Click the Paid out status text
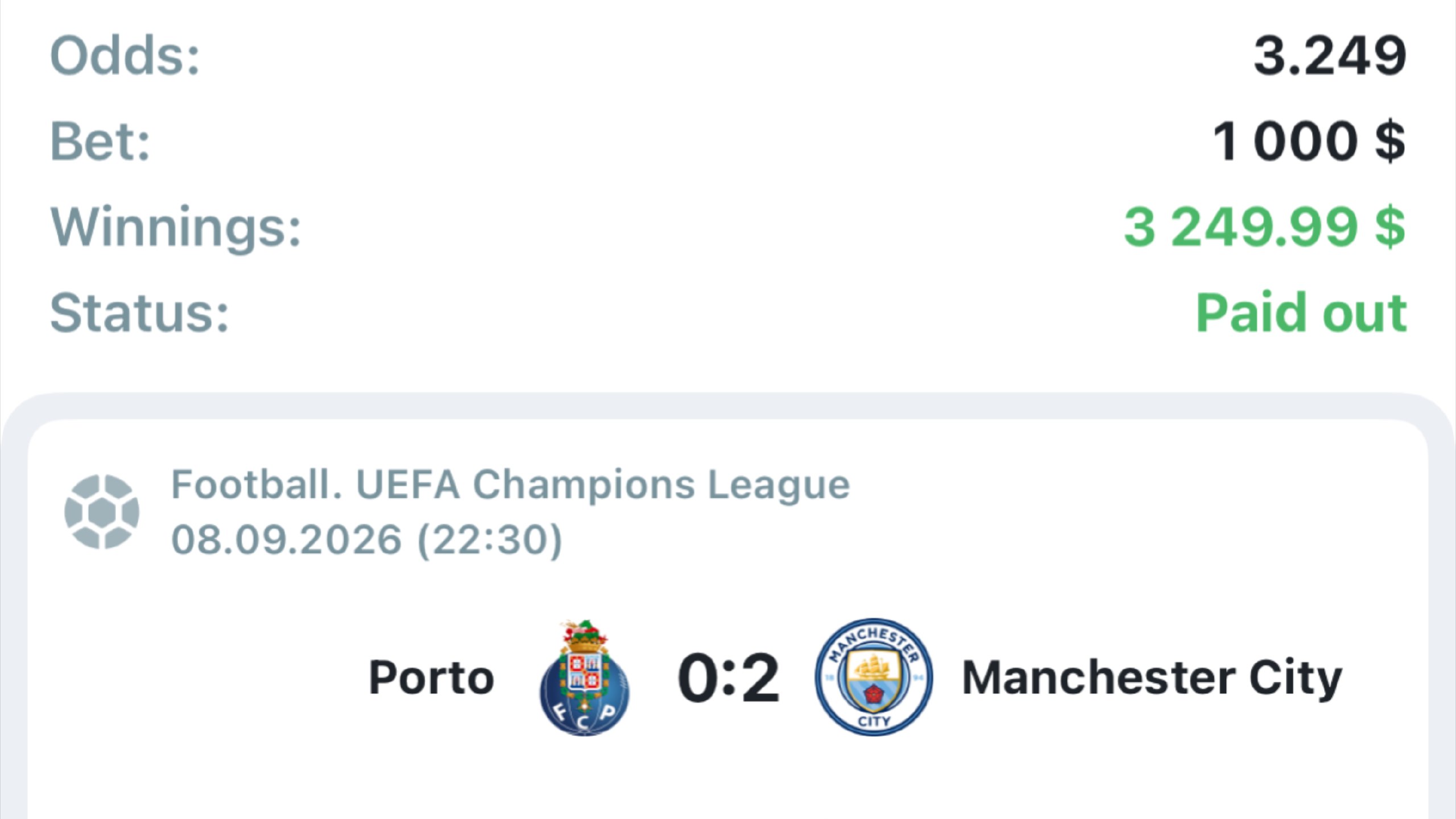The width and height of the screenshot is (1456, 819). (1301, 312)
